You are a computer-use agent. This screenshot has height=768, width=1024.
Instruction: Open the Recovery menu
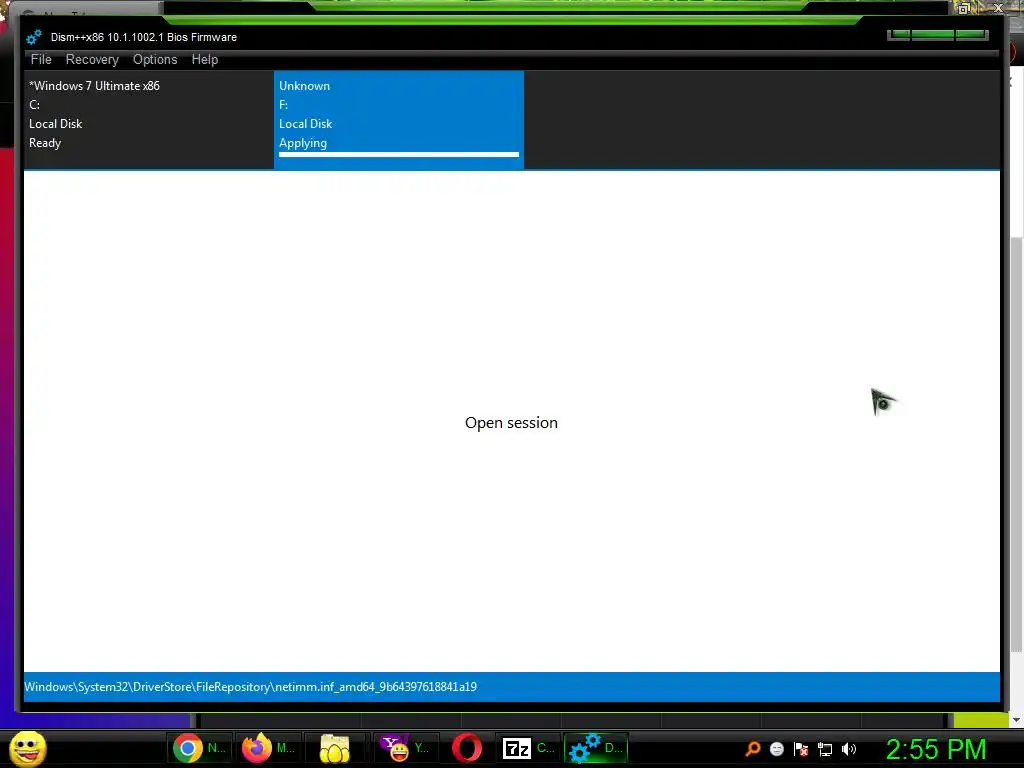[92, 59]
